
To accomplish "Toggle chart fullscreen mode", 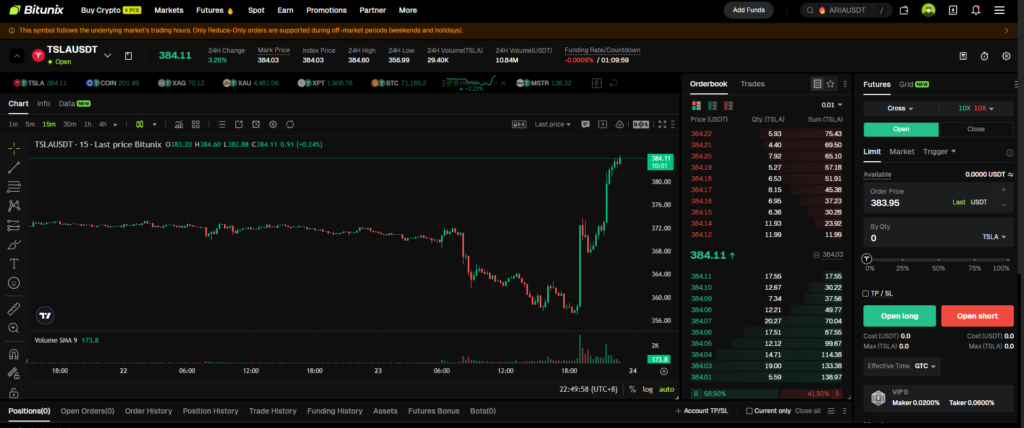I will pyautogui.click(x=662, y=124).
